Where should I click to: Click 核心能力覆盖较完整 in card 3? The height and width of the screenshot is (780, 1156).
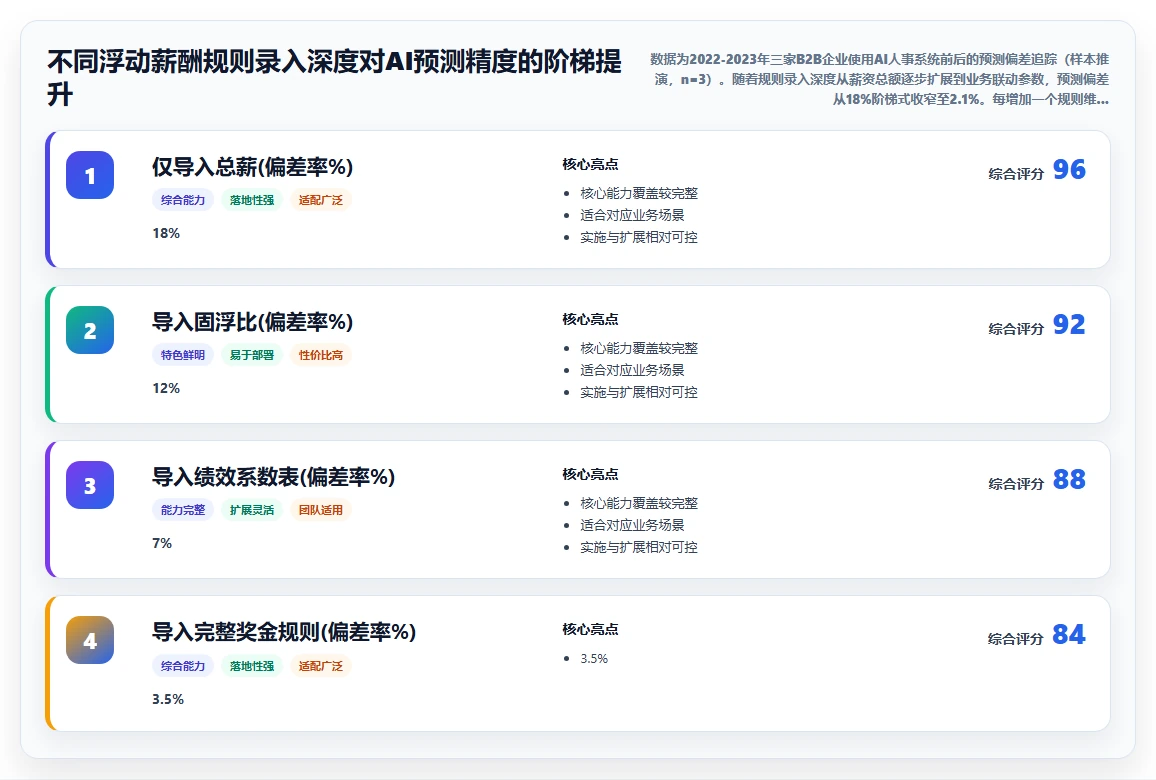click(639, 503)
